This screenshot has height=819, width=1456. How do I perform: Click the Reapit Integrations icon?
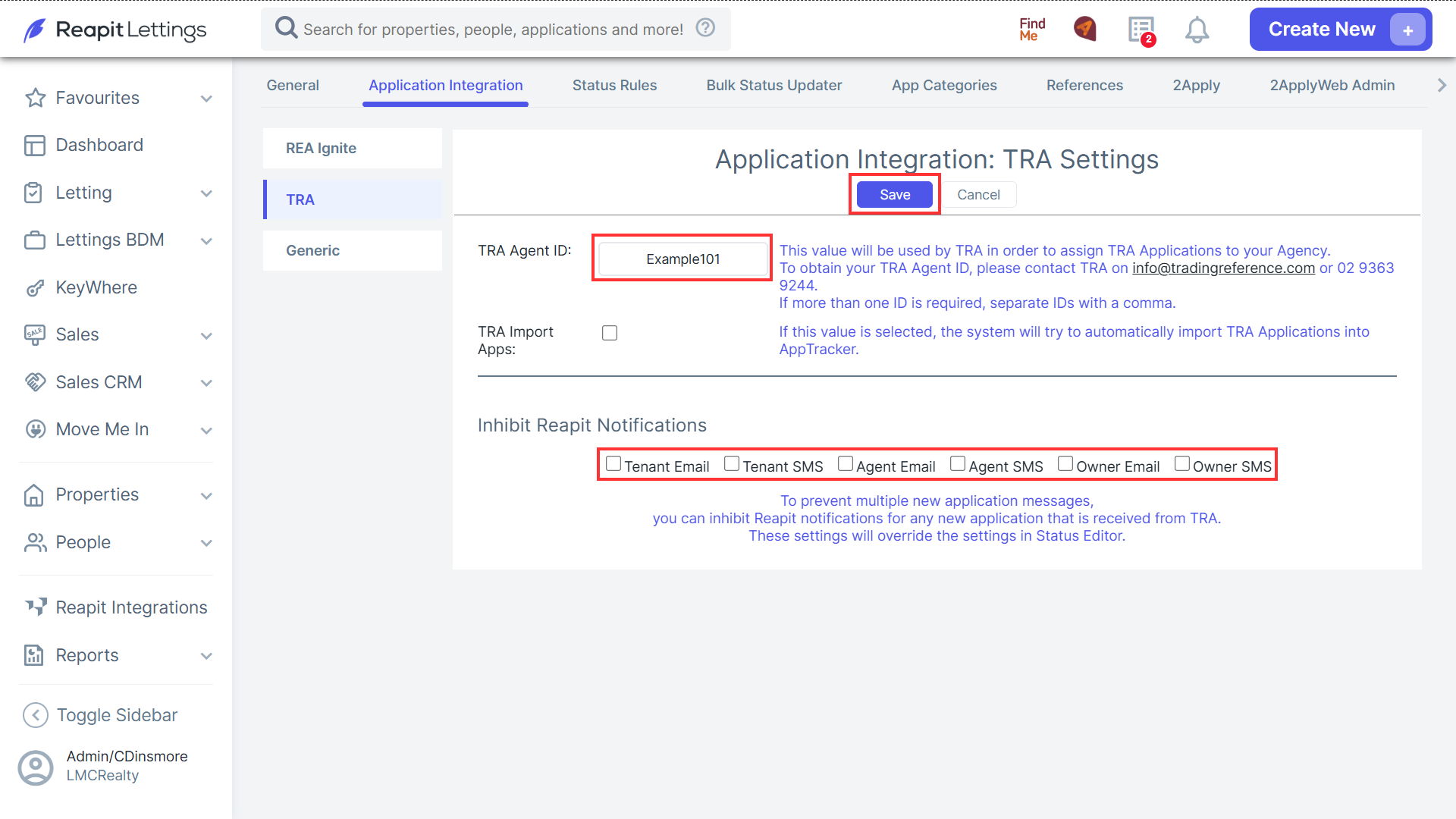[x=36, y=607]
